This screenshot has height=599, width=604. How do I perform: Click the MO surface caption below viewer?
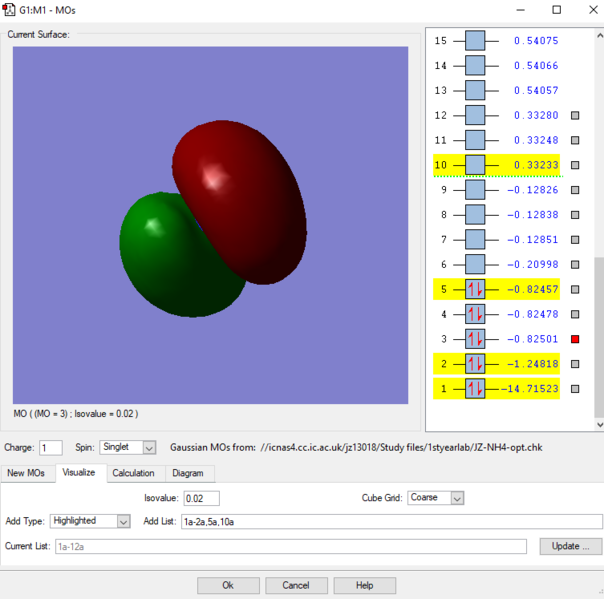[76, 414]
